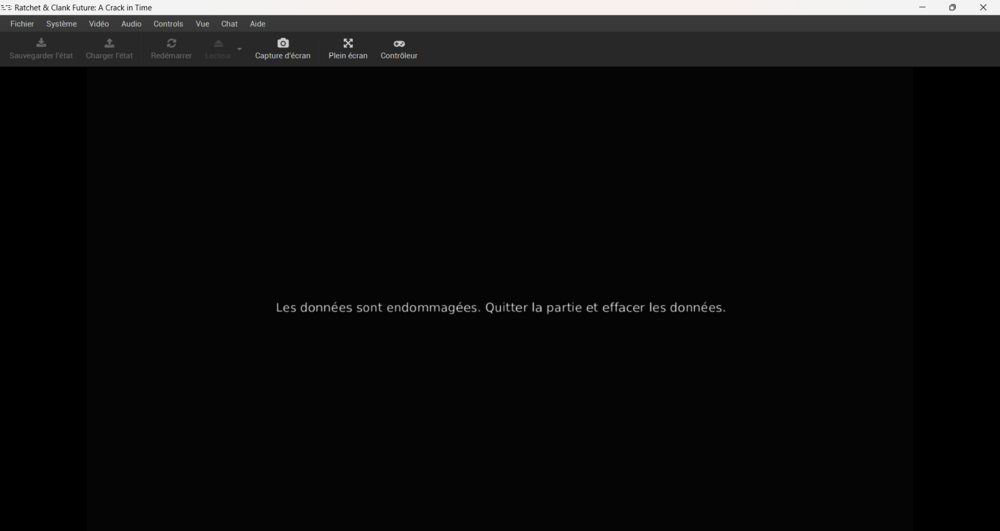
Task: Click the Capture d'écran camera icon
Action: coord(283,44)
